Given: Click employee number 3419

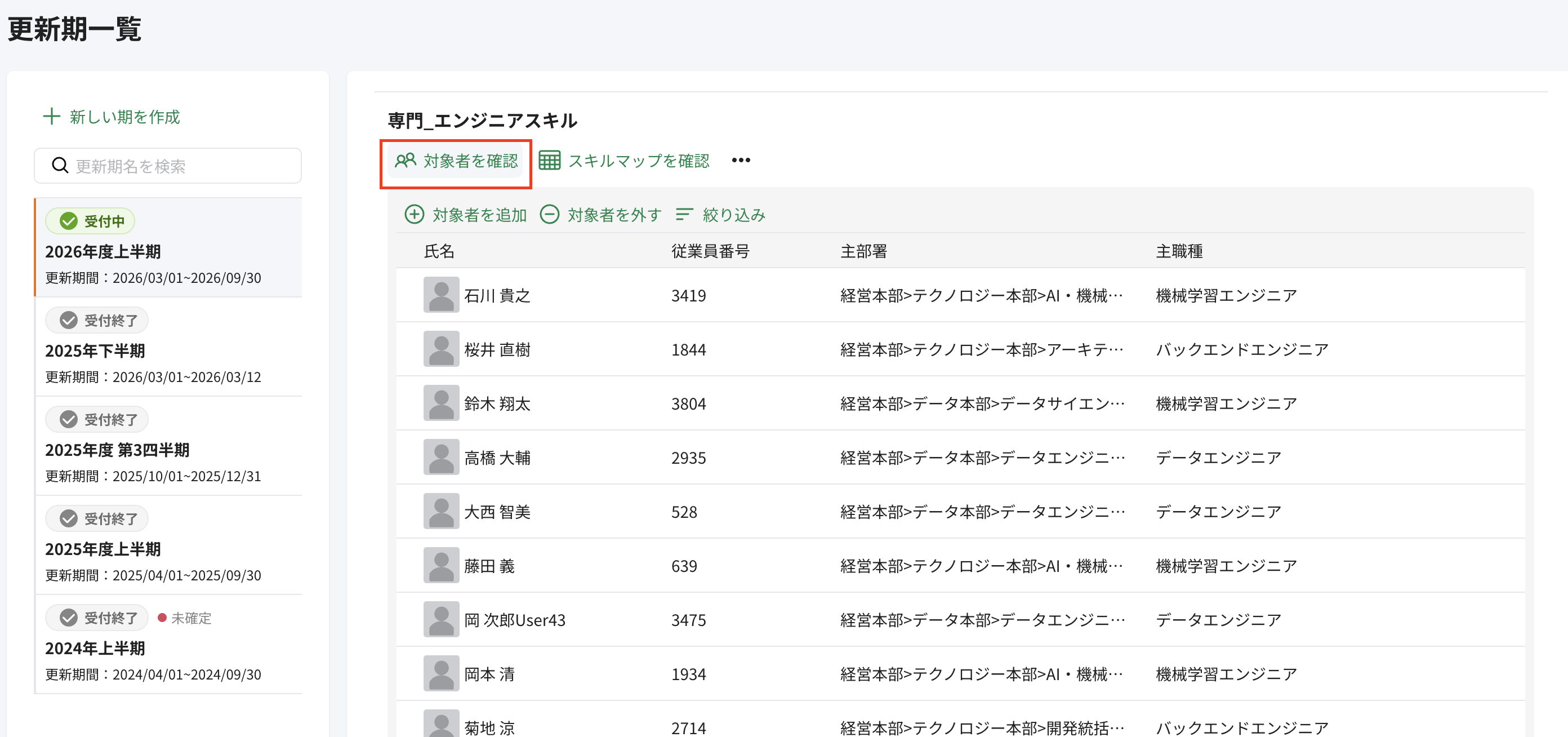Looking at the screenshot, I should coord(688,295).
